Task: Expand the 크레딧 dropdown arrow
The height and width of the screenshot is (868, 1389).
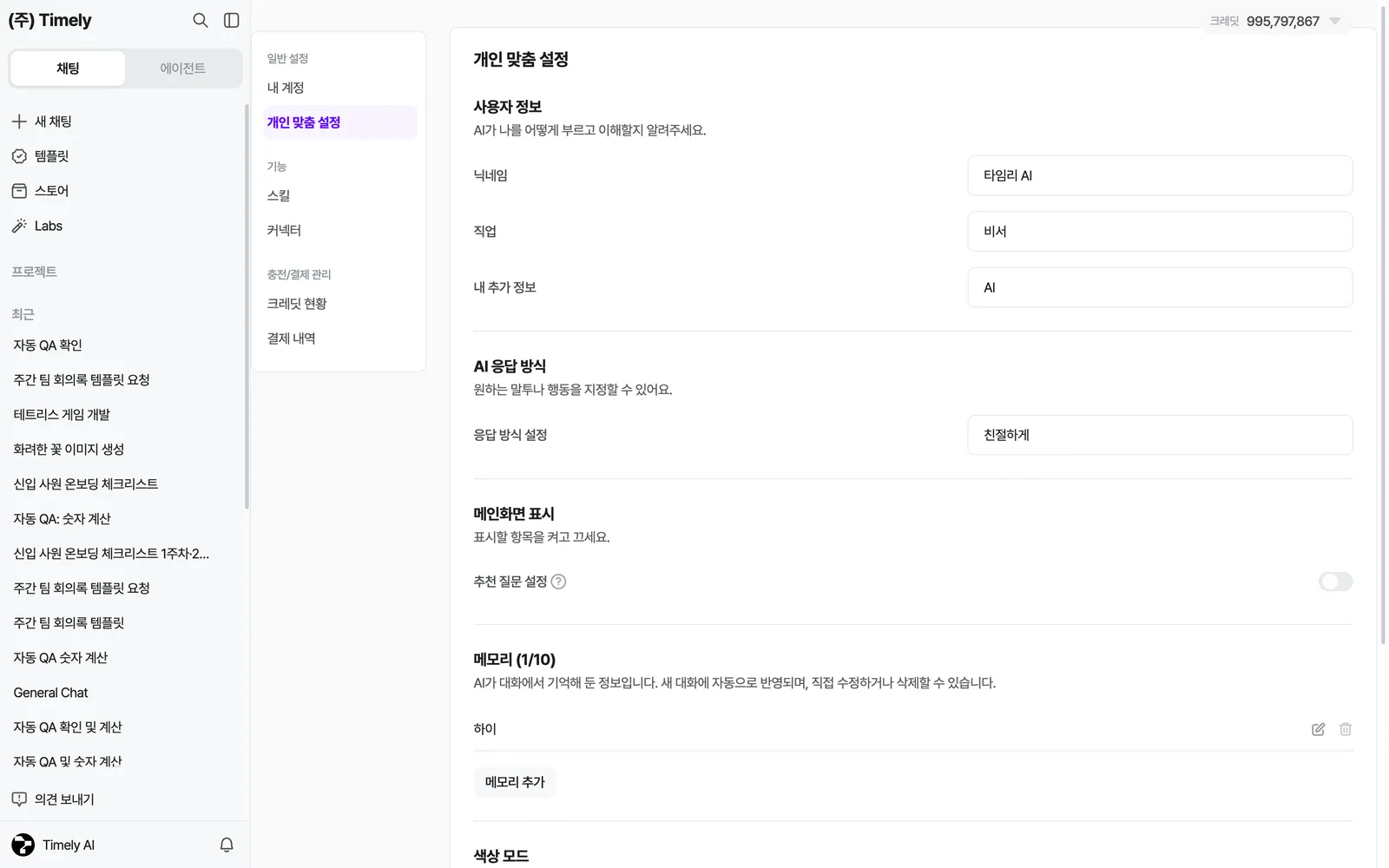Action: (x=1335, y=21)
